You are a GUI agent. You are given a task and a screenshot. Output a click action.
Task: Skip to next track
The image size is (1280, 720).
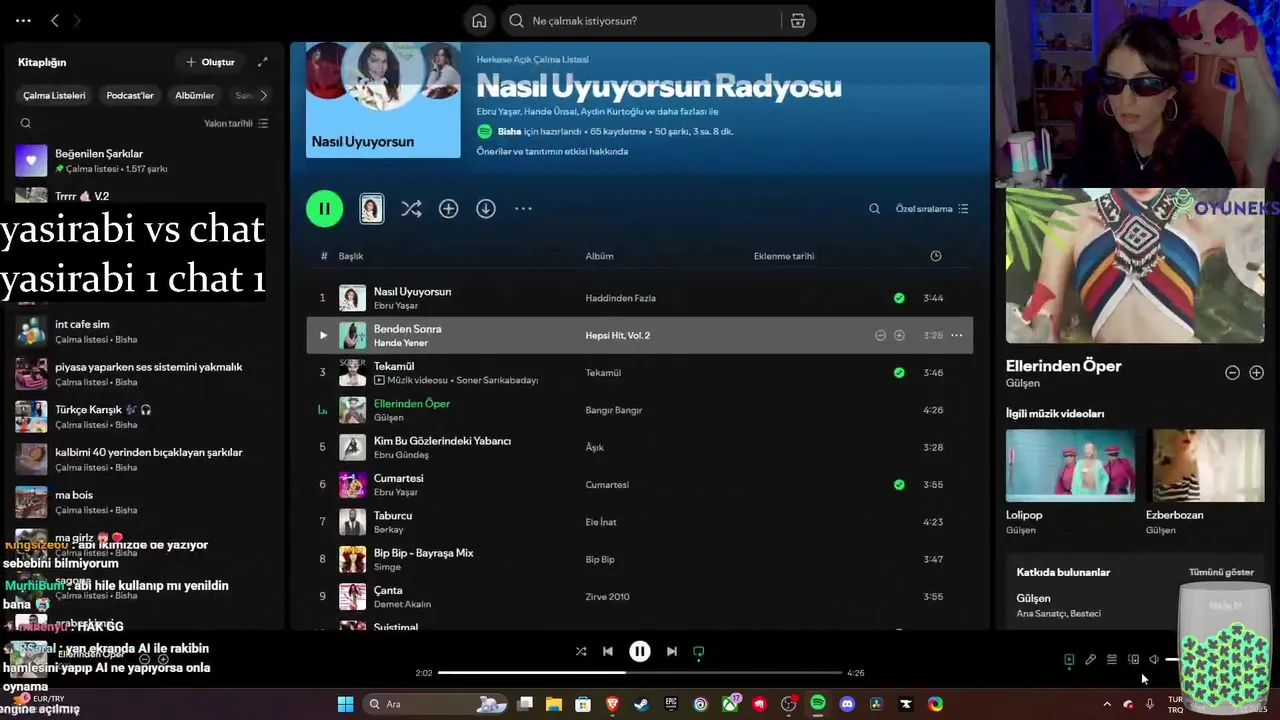click(x=672, y=651)
